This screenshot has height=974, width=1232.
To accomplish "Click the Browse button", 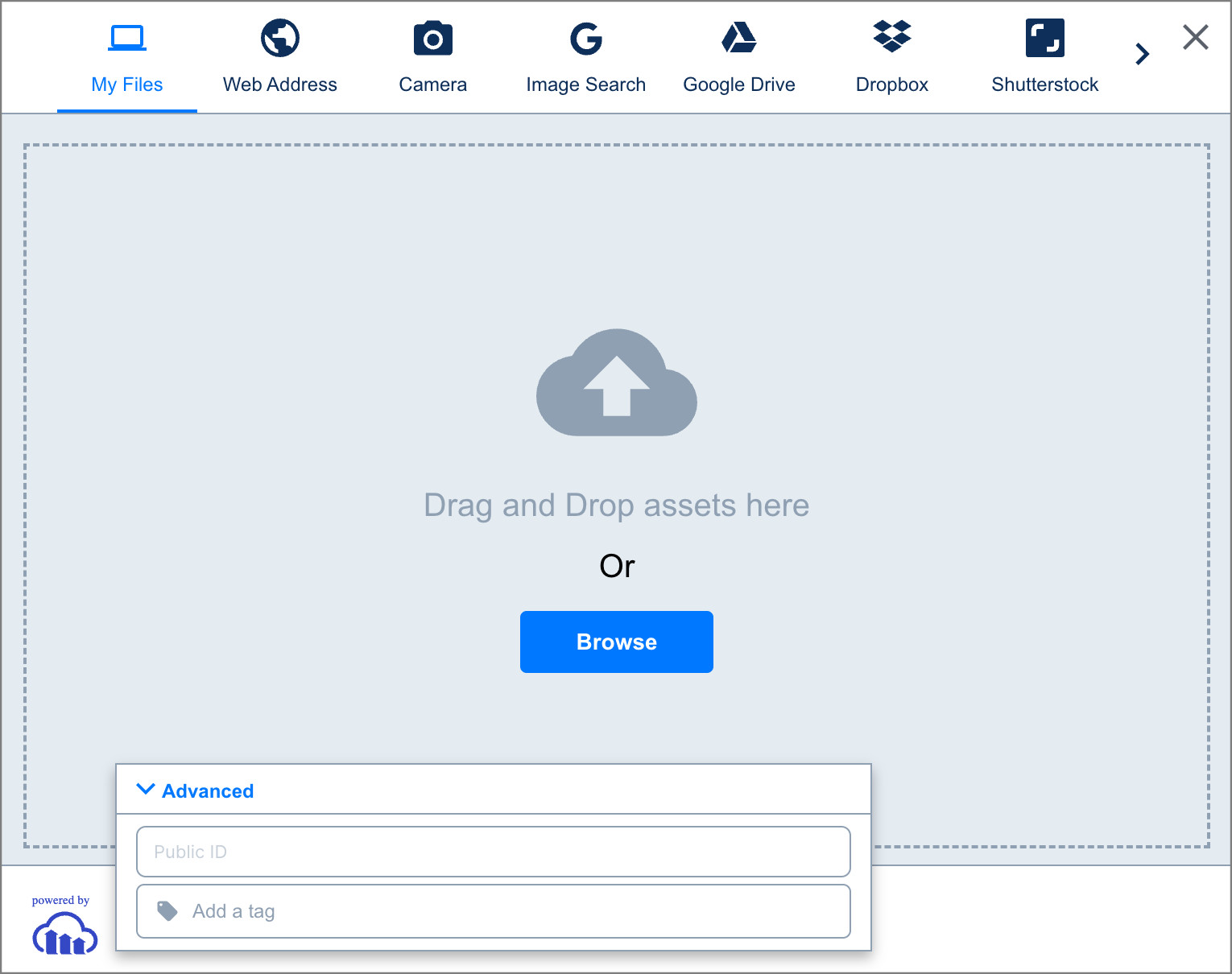I will (x=617, y=642).
